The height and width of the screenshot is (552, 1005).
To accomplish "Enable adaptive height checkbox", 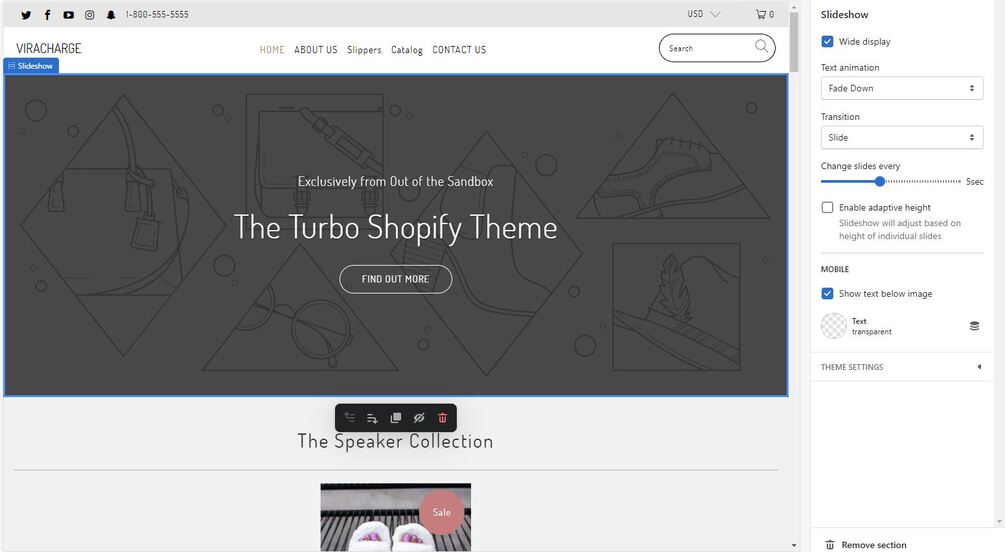I will [x=827, y=207].
